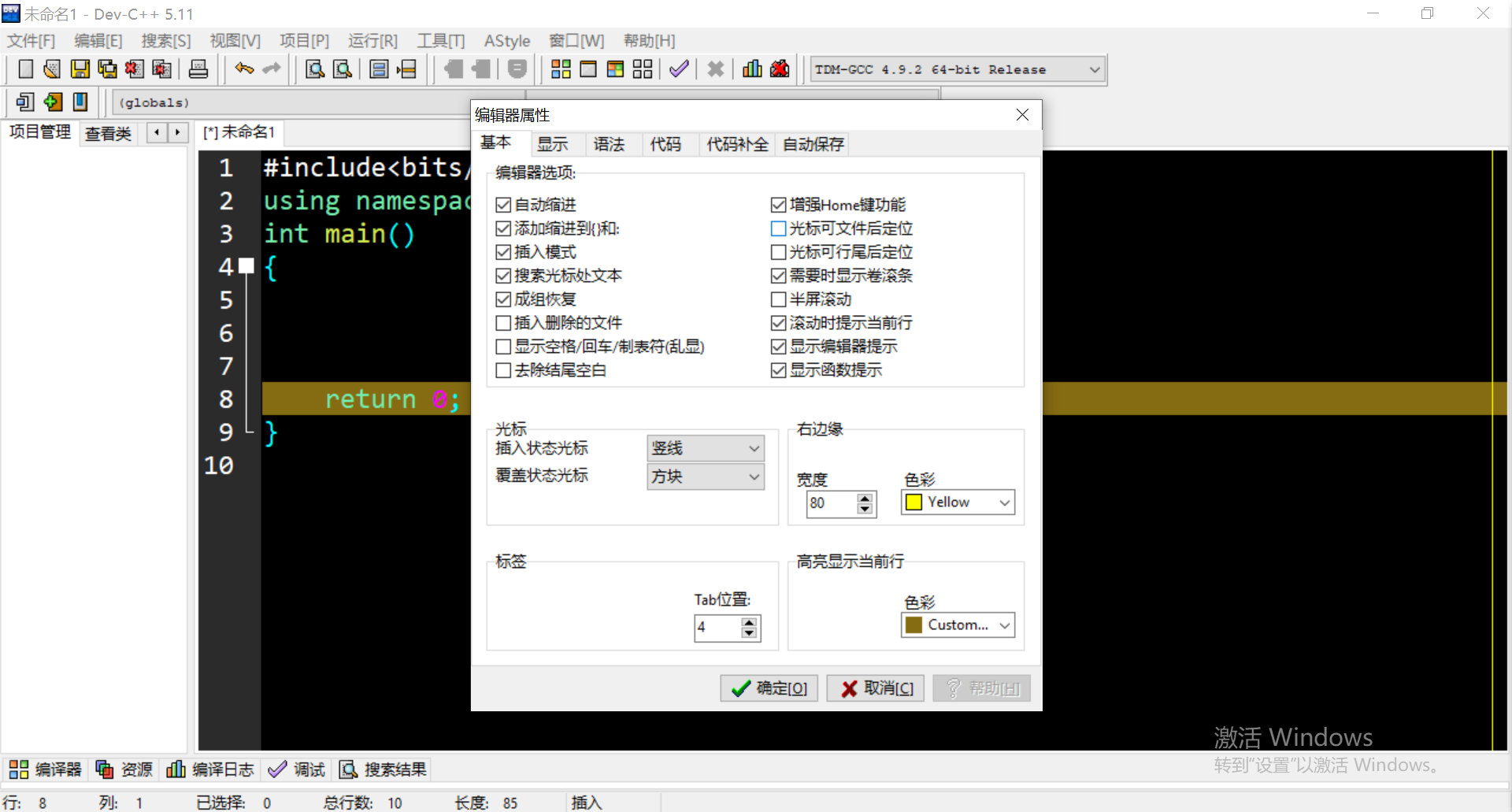Click the green plus Add to project icon

[53, 102]
